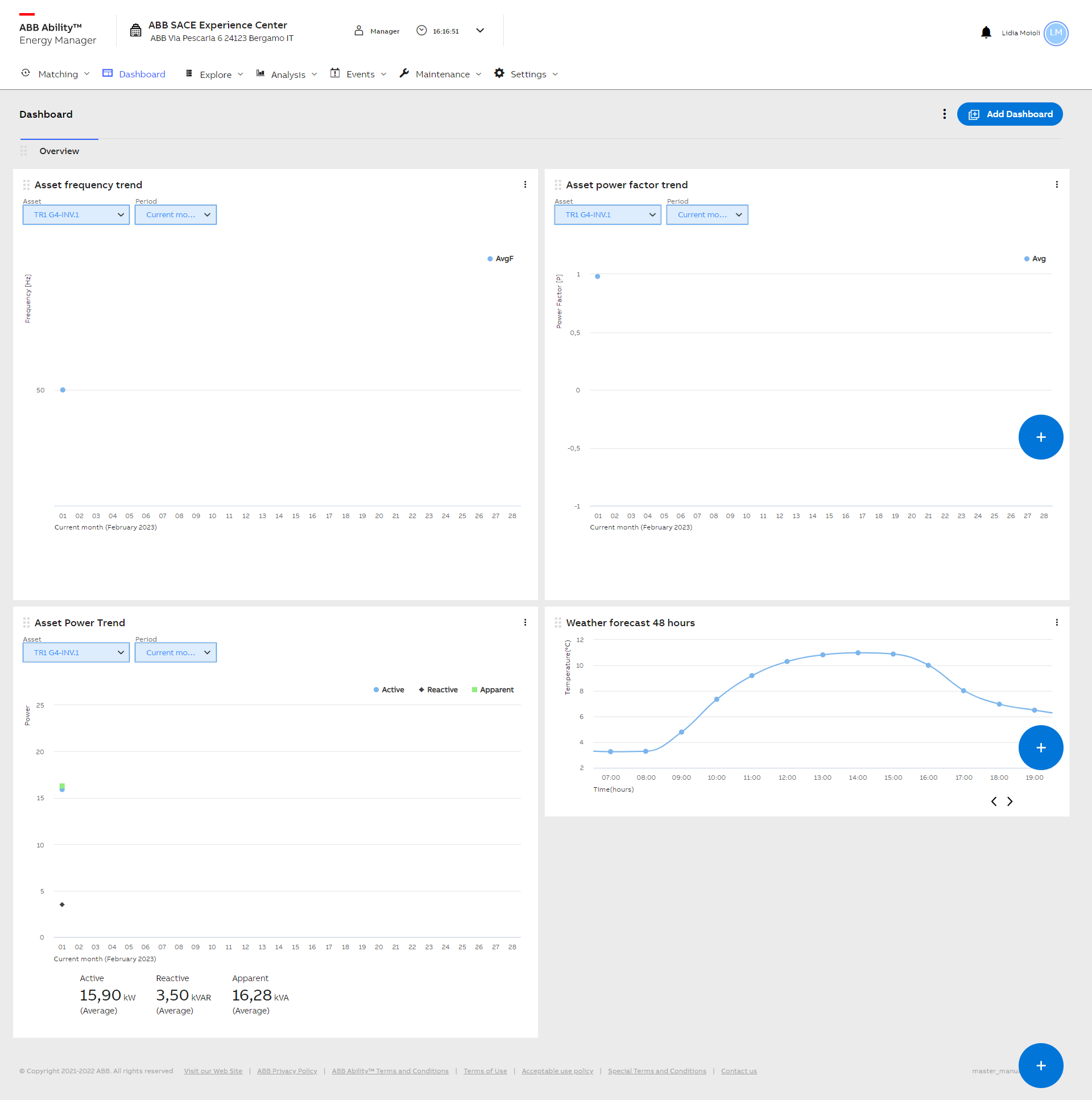The height and width of the screenshot is (1100, 1092).
Task: Open Asset frequency trend widget options
Action: point(525,184)
